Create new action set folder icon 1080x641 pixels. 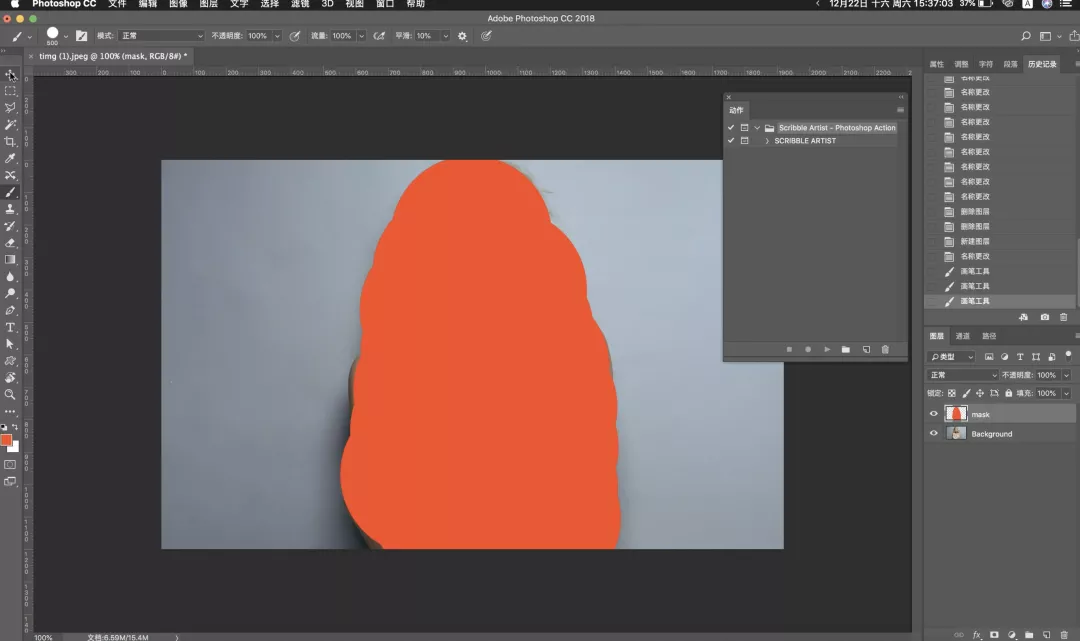(846, 350)
